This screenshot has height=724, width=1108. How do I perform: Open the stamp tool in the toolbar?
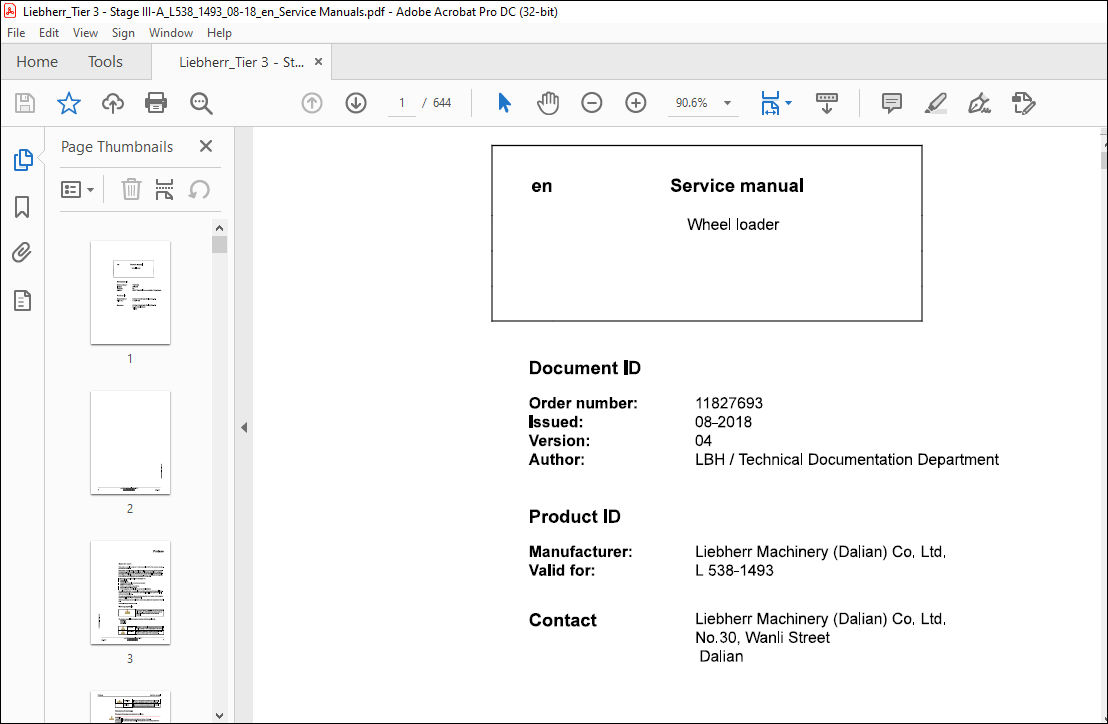click(1023, 103)
